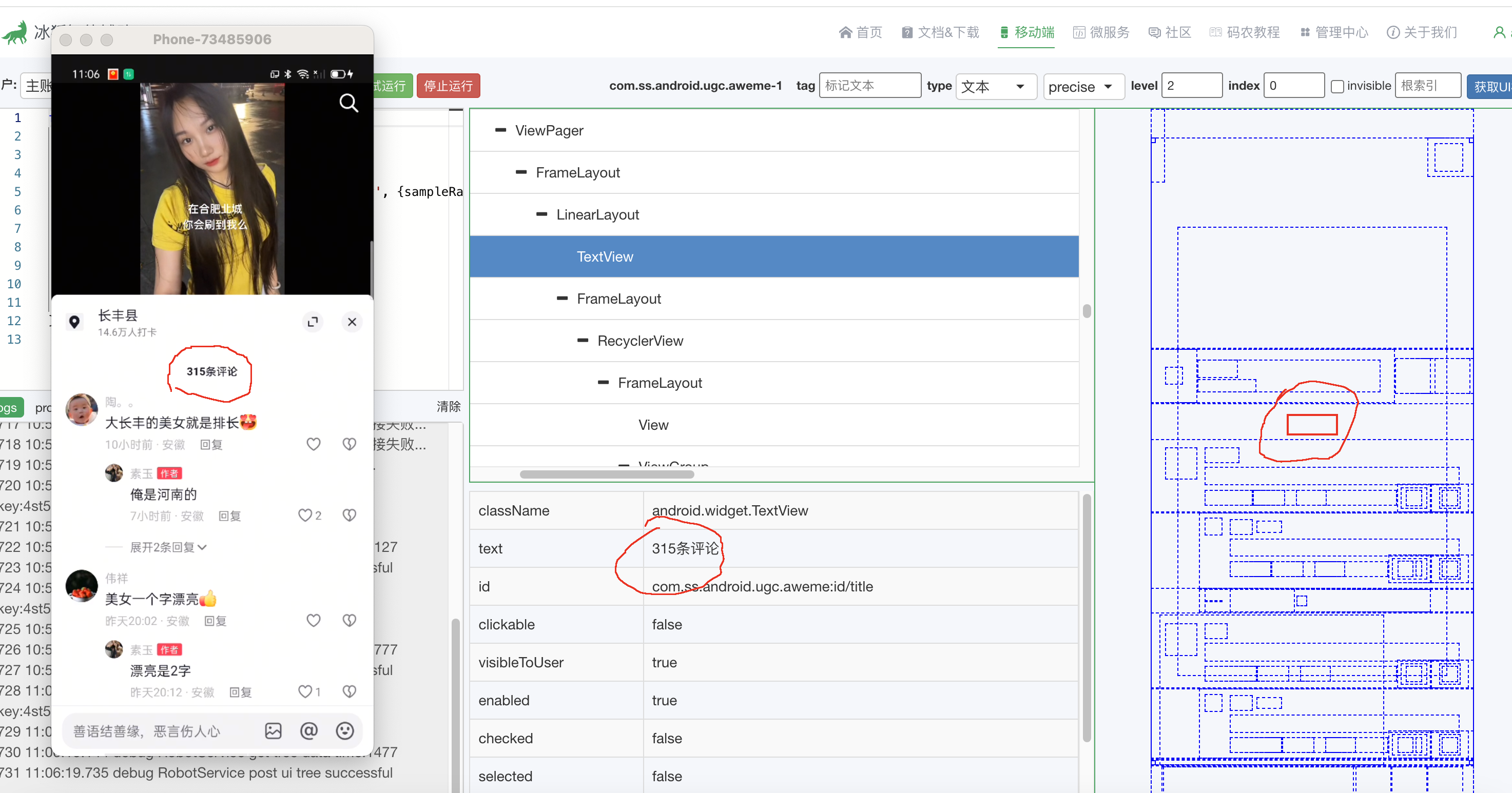Viewport: 1512px width, 793px height.
Task: Click the red 停止运行 button
Action: click(x=449, y=86)
